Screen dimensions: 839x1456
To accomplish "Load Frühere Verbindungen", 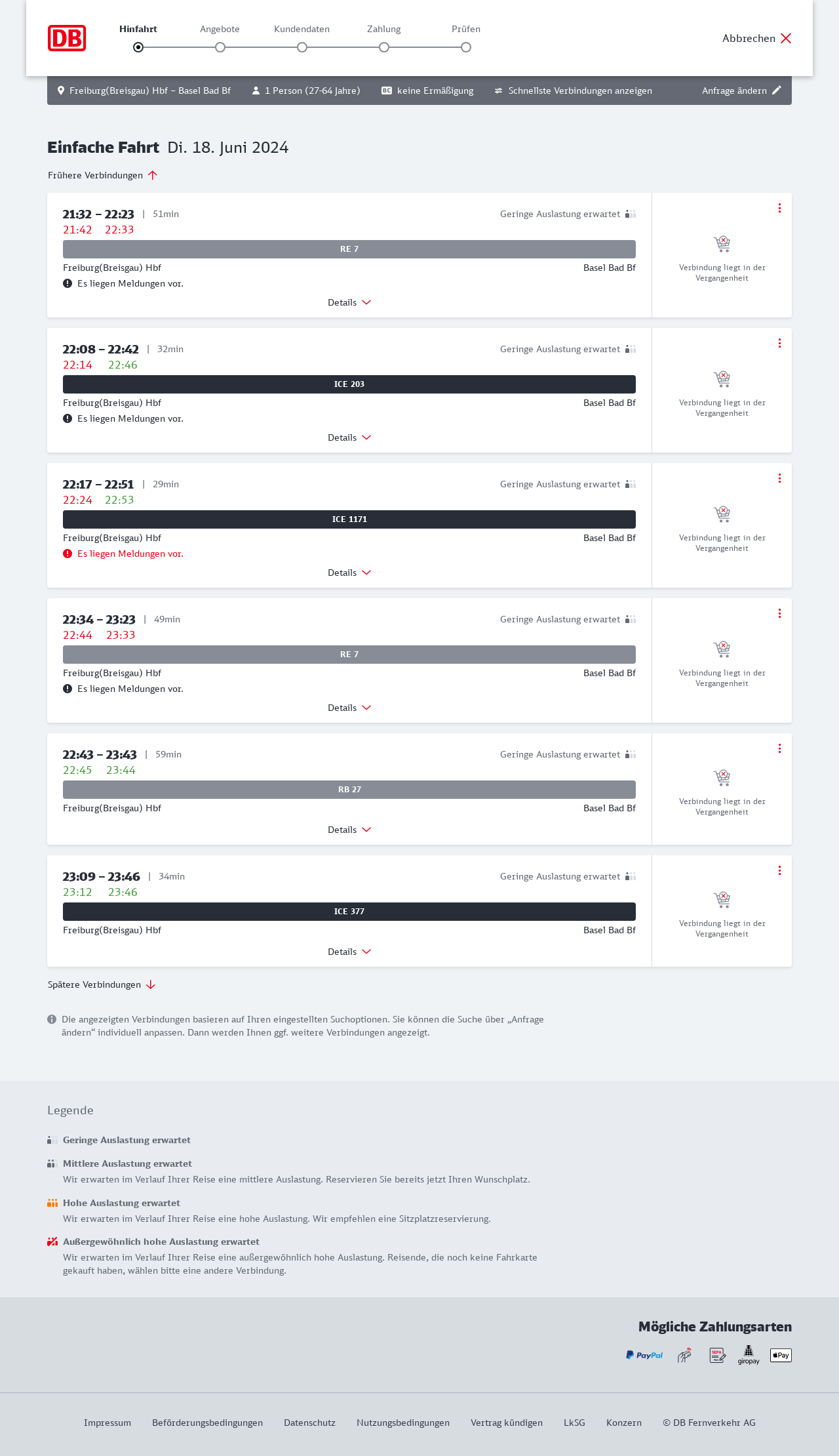I will (103, 175).
